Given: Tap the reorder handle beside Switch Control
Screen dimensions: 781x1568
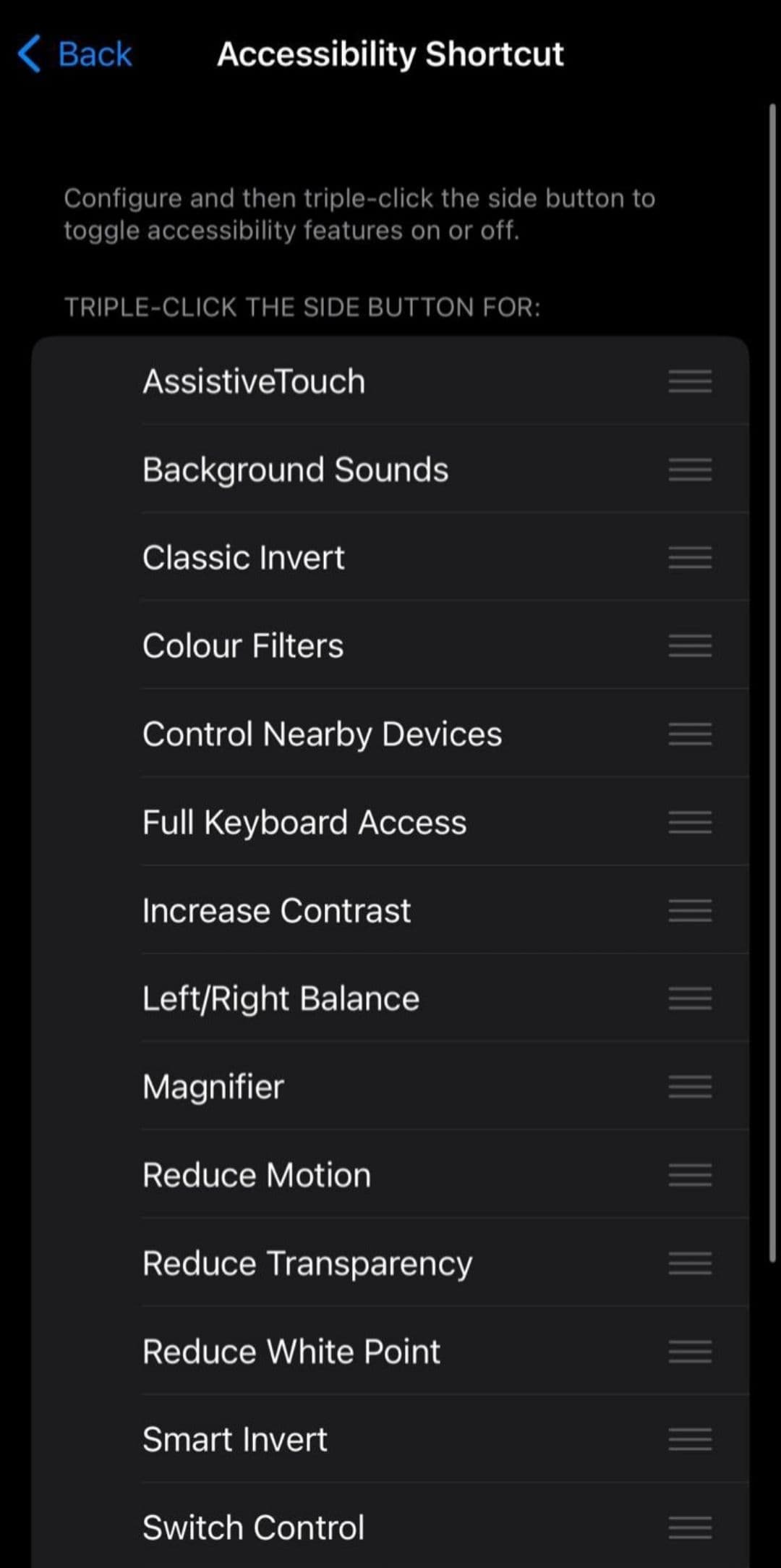Looking at the screenshot, I should [690, 1527].
